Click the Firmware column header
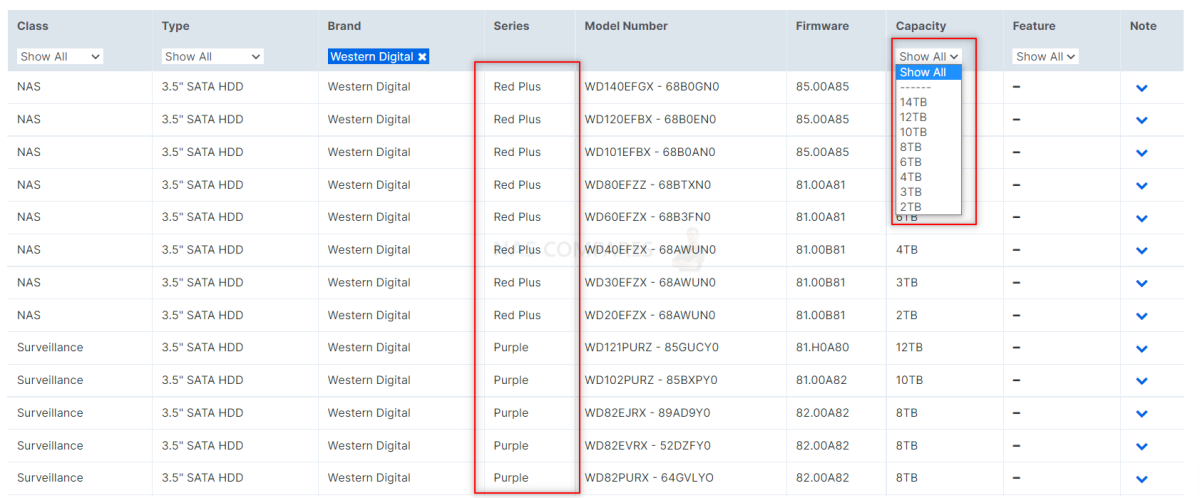 [x=822, y=26]
